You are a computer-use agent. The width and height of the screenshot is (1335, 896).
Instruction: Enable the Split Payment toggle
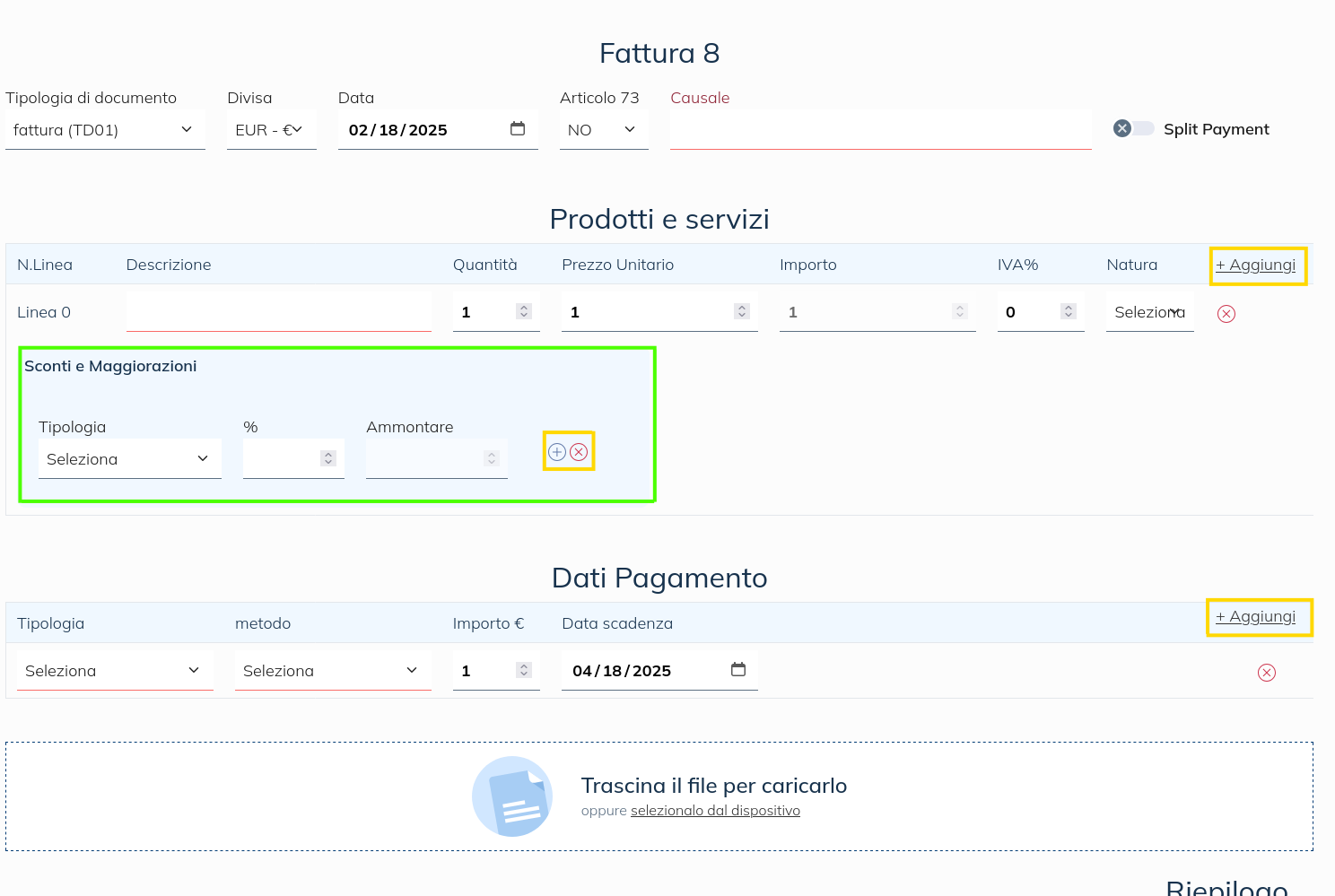[x=1133, y=128]
